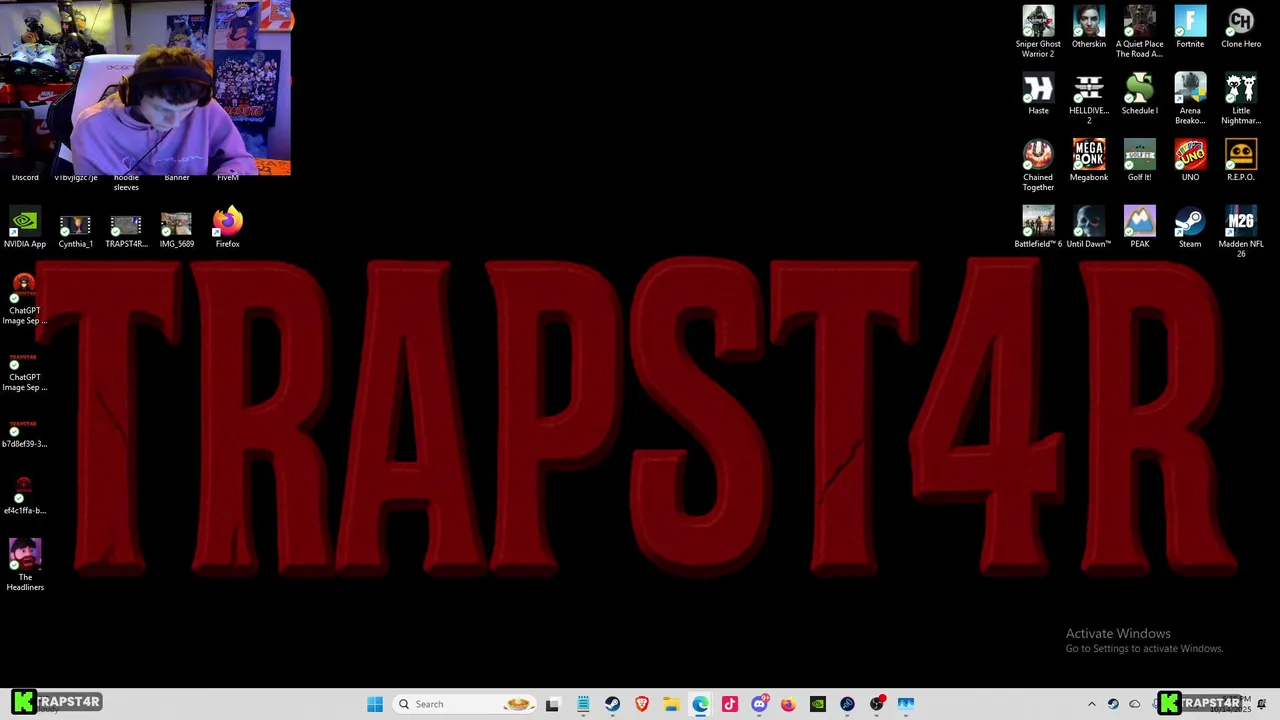The height and width of the screenshot is (720, 1280).
Task: Switch to Microsoft Edge in the taskbar
Action: 700,704
